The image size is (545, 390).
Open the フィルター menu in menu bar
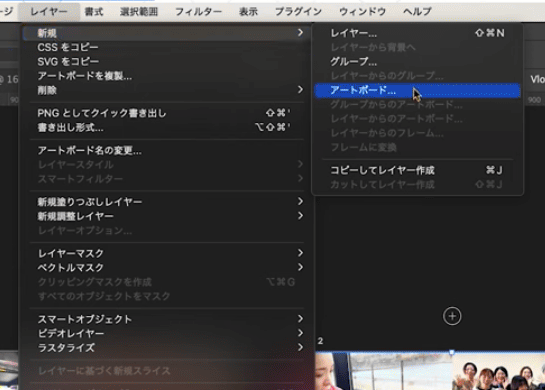coord(198,11)
